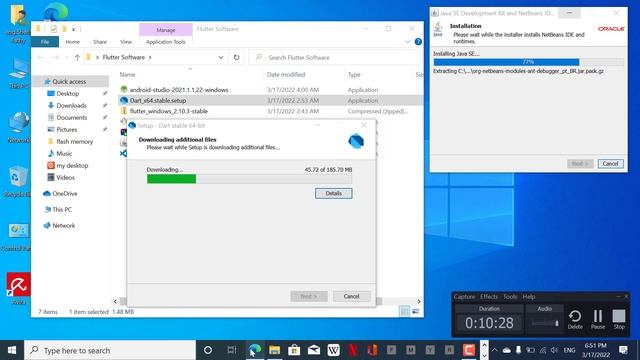
Task: Select Network in navigation pane
Action: click(x=63, y=225)
